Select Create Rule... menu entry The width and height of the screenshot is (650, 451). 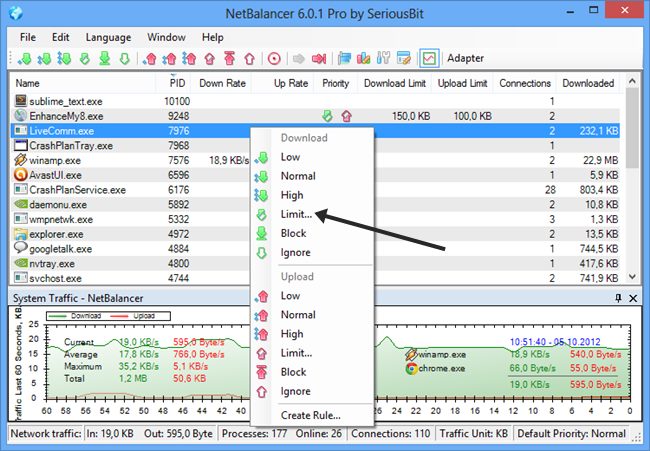[x=310, y=415]
